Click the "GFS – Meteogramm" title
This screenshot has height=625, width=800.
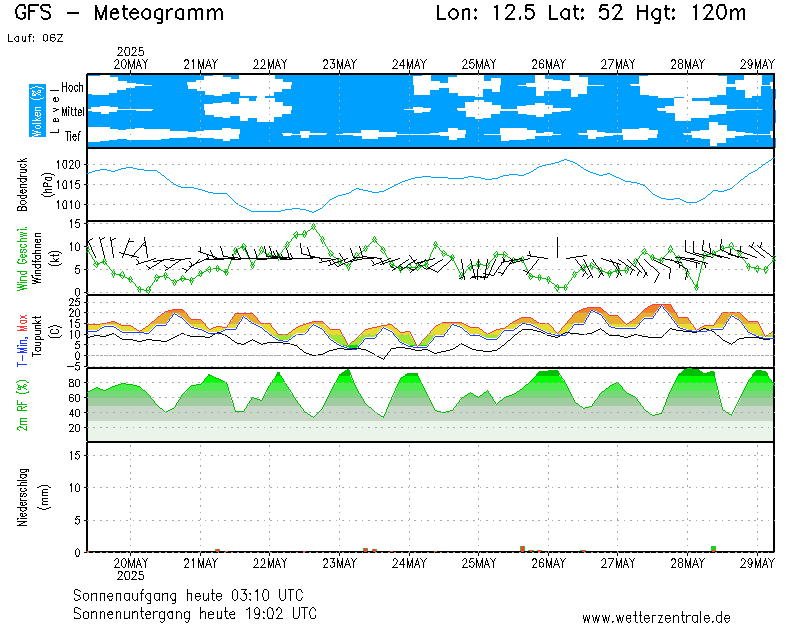[x=119, y=13]
